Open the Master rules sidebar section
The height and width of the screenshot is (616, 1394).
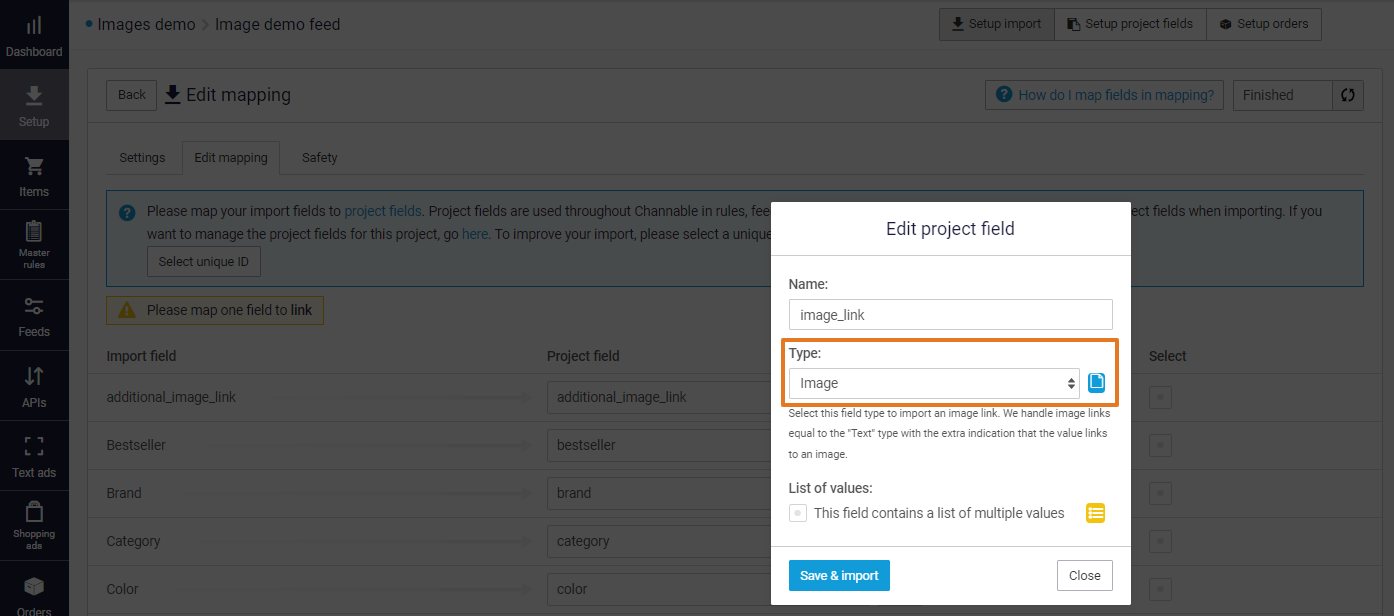click(x=34, y=243)
